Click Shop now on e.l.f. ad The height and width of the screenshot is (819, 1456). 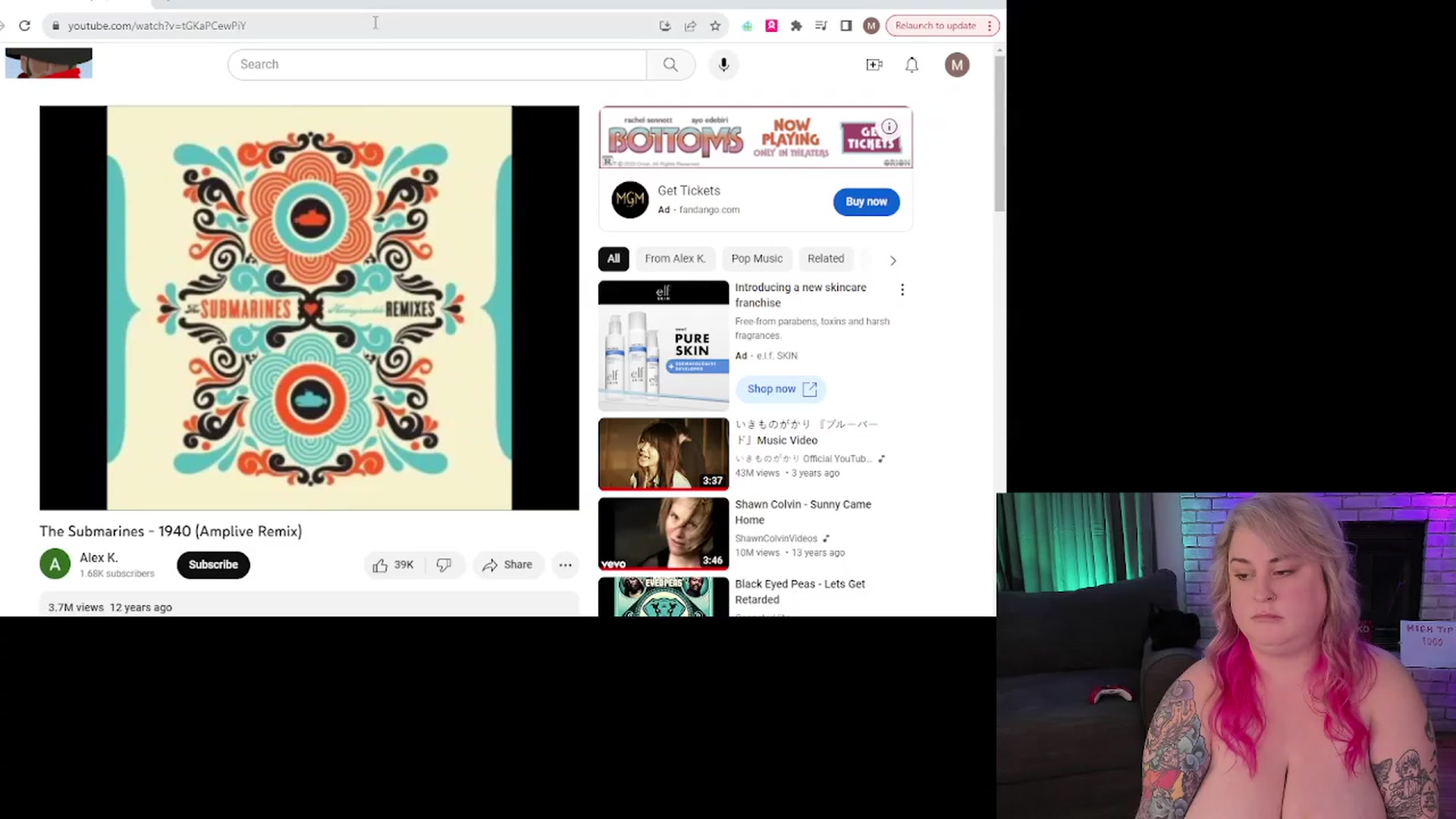coord(781,389)
